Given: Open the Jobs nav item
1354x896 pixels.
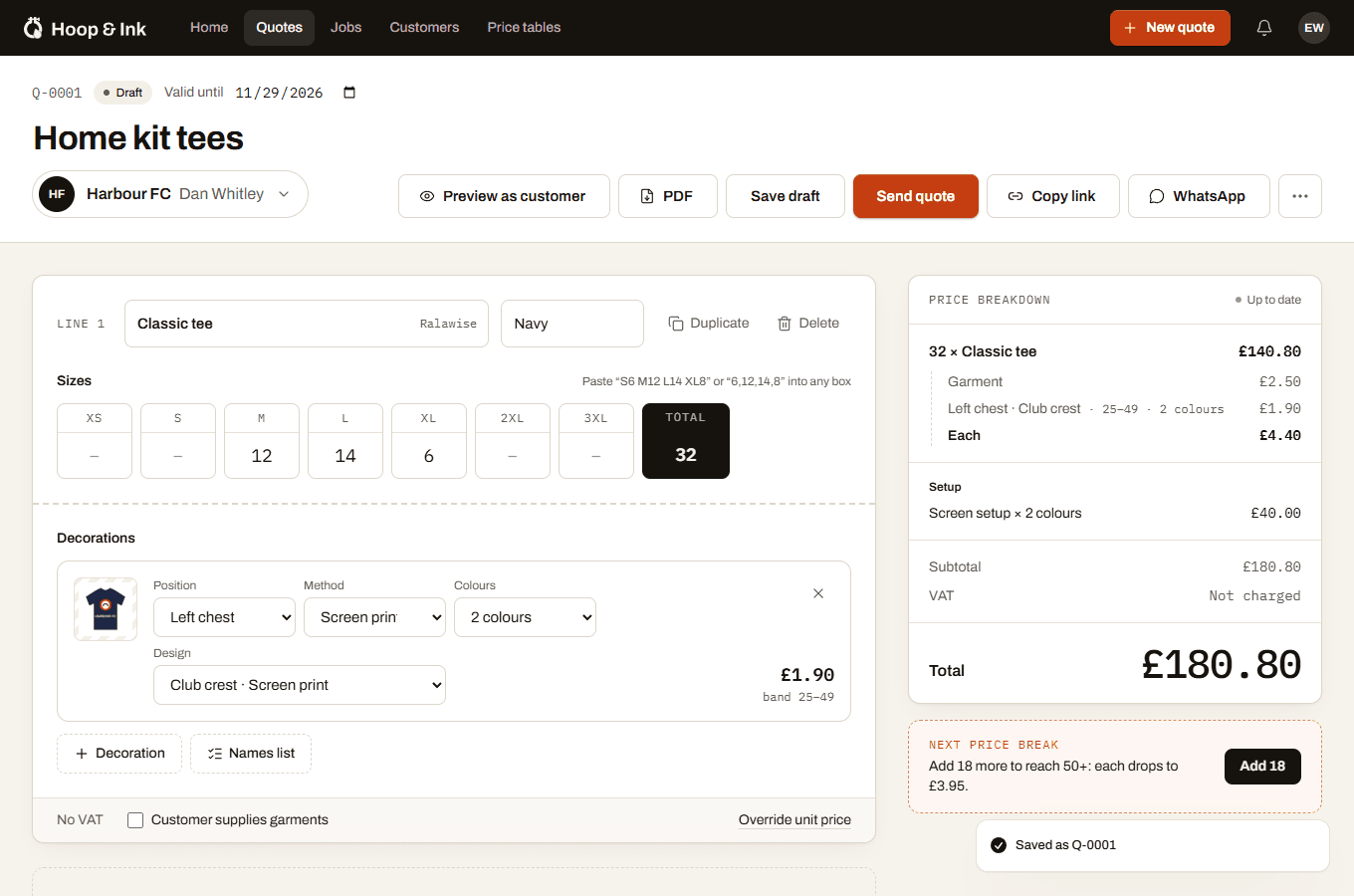Looking at the screenshot, I should tap(346, 28).
